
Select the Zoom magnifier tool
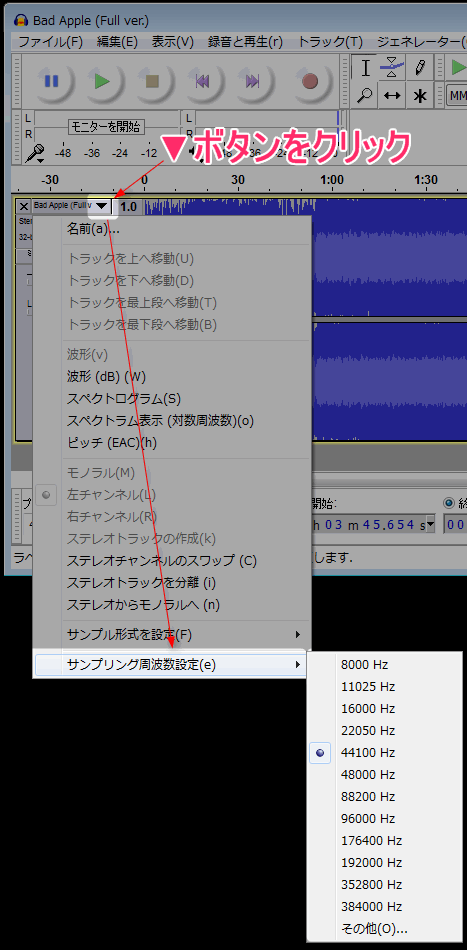point(365,95)
